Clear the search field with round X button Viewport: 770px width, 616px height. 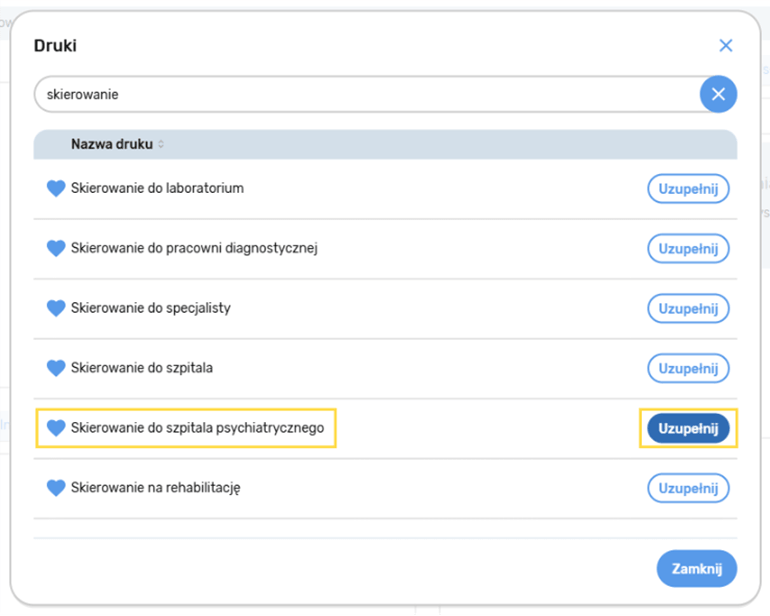(717, 94)
